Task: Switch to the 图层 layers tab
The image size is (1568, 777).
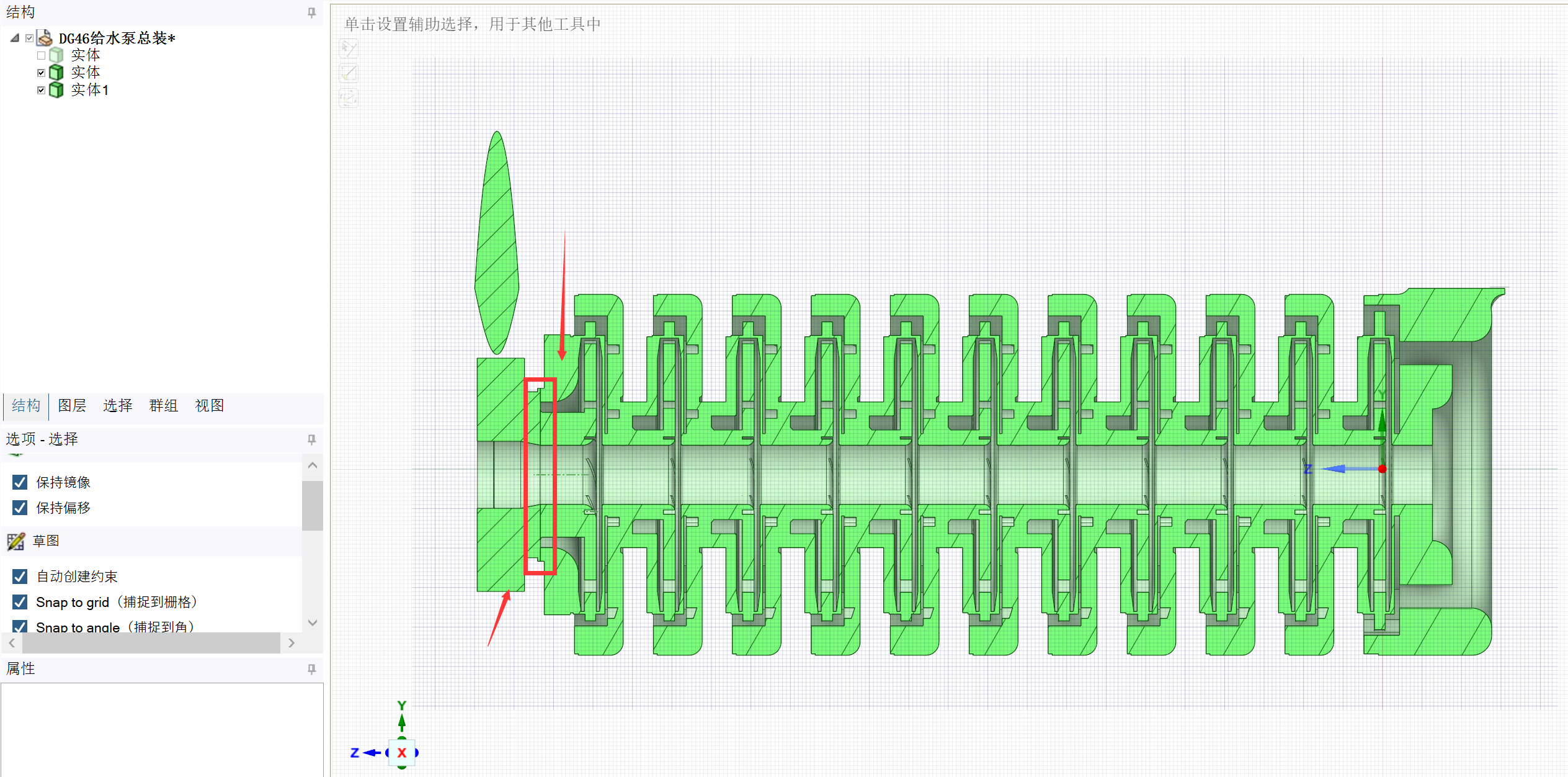Action: (72, 406)
